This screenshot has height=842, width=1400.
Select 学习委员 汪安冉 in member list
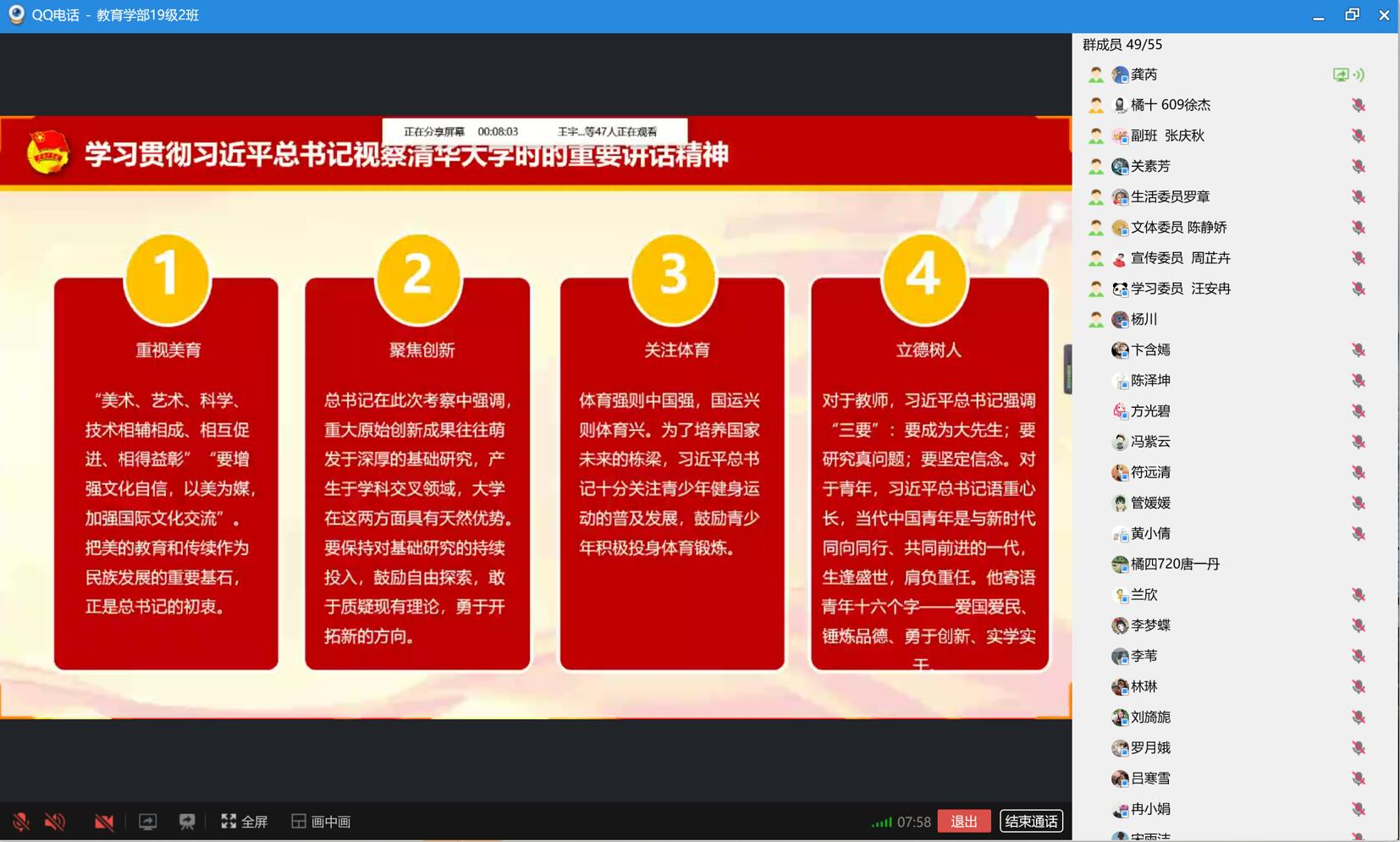[1180, 289]
